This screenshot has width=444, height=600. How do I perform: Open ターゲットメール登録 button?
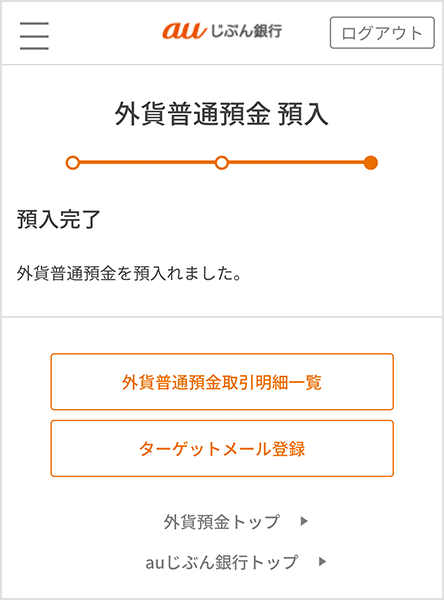222,448
